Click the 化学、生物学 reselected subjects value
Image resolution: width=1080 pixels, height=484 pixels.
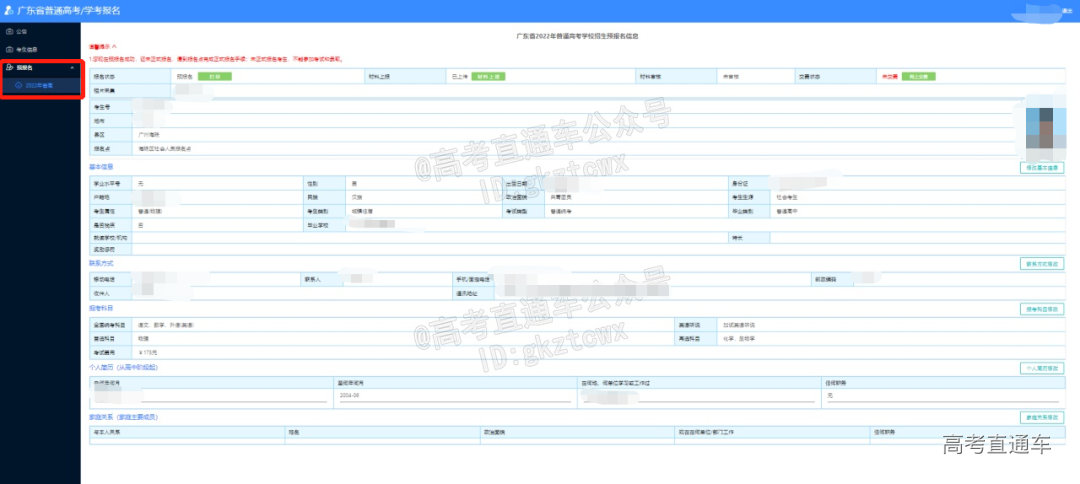pos(737,338)
